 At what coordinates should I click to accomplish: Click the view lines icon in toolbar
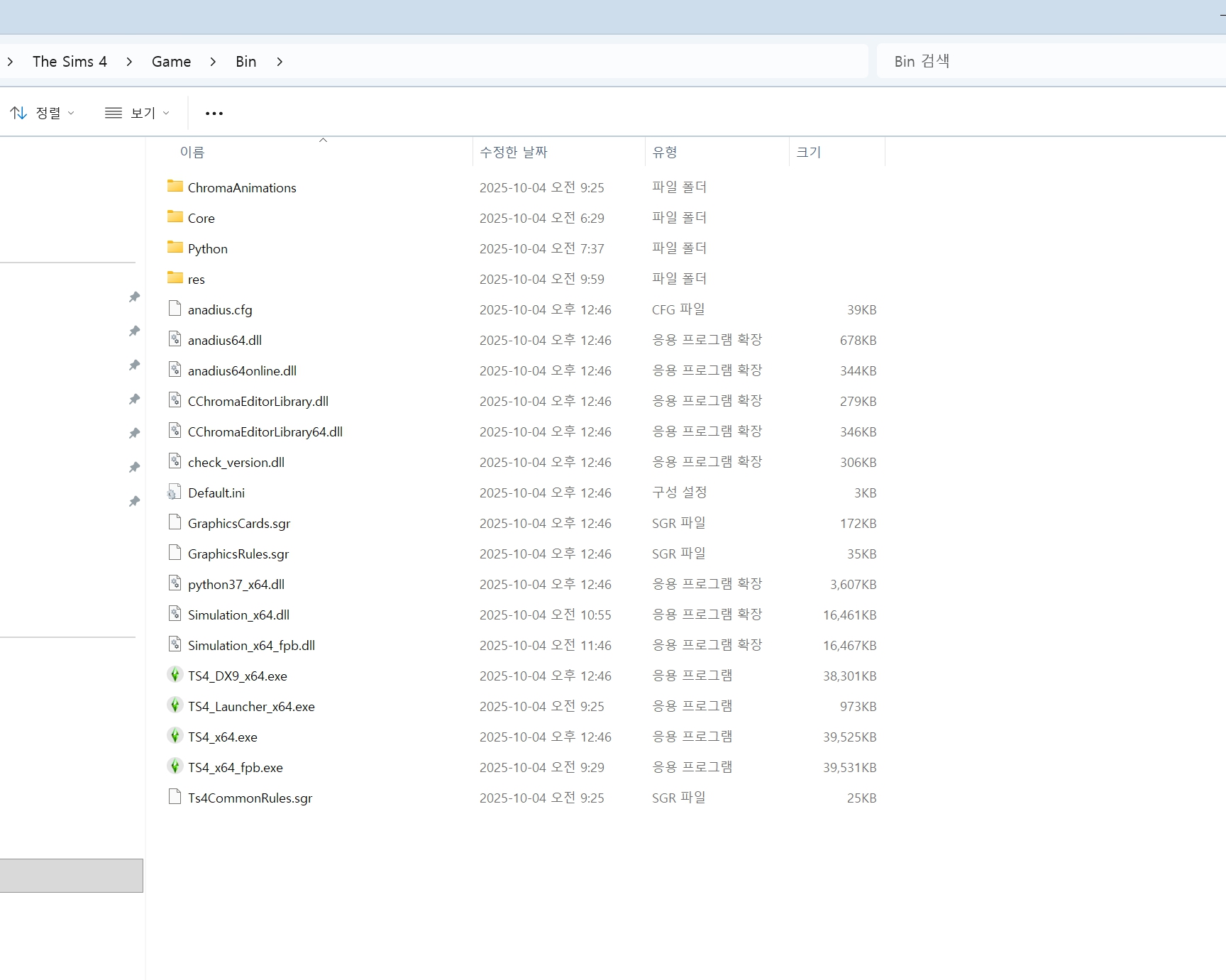pyautogui.click(x=114, y=113)
